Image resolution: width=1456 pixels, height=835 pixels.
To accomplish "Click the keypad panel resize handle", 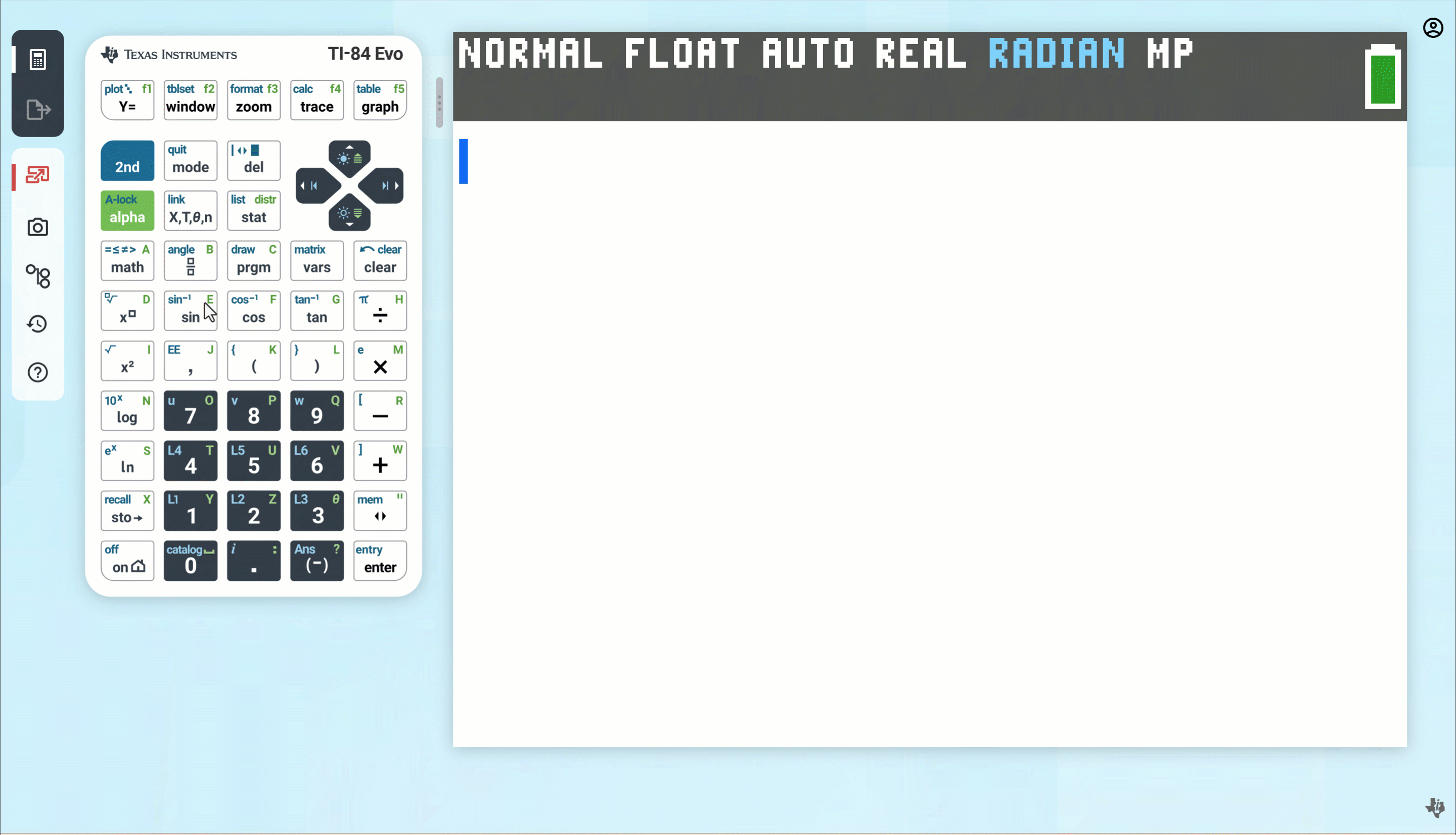I will click(x=439, y=103).
